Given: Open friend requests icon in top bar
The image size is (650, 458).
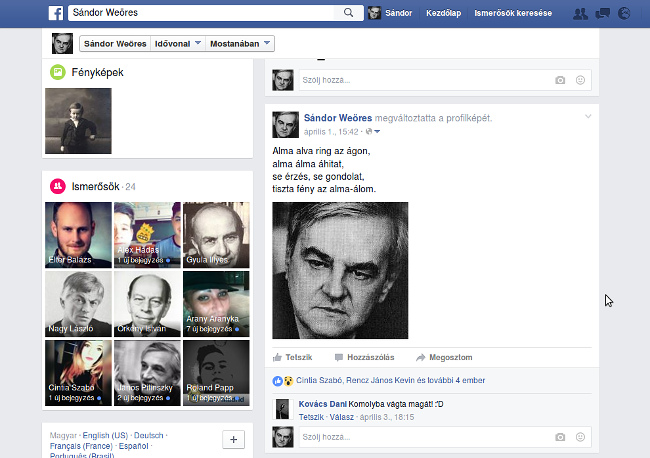Looking at the screenshot, I should [580, 13].
